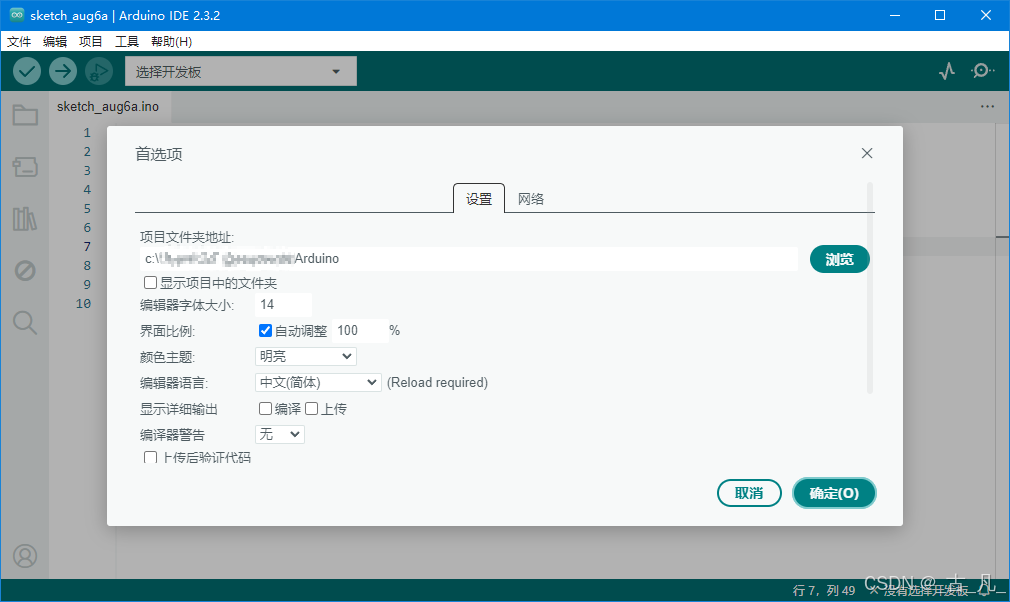Enable verbose output for 上传
This screenshot has width=1010, height=602.
[x=312, y=408]
